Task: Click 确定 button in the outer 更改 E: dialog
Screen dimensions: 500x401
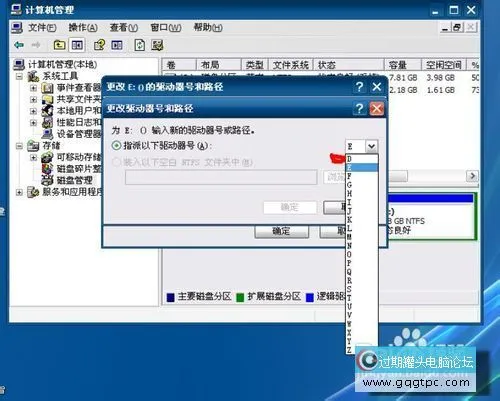Action: [281, 231]
